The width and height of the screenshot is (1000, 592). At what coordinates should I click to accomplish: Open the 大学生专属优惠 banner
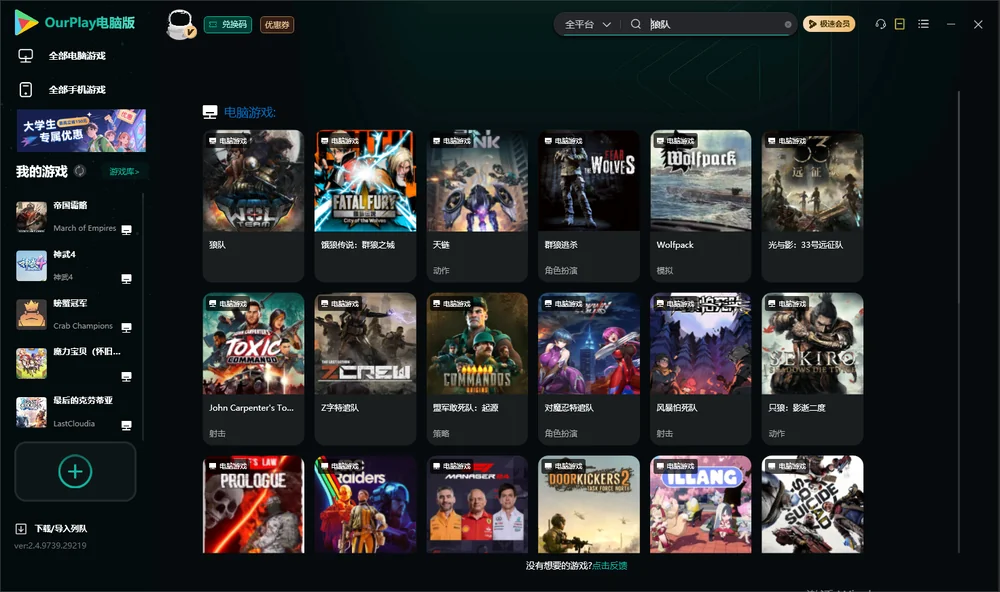click(81, 130)
